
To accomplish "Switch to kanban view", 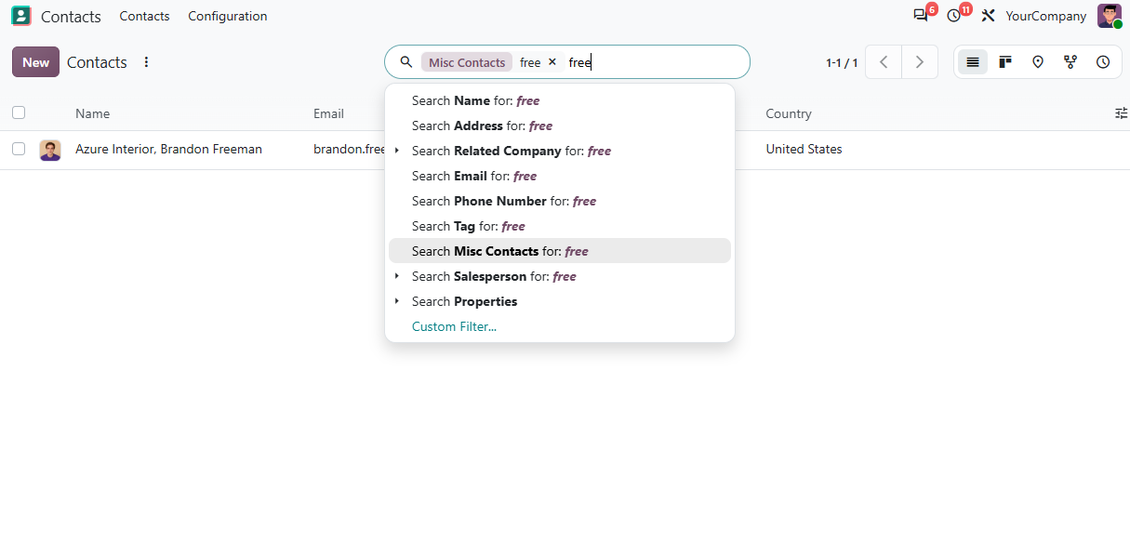I will tap(1005, 62).
